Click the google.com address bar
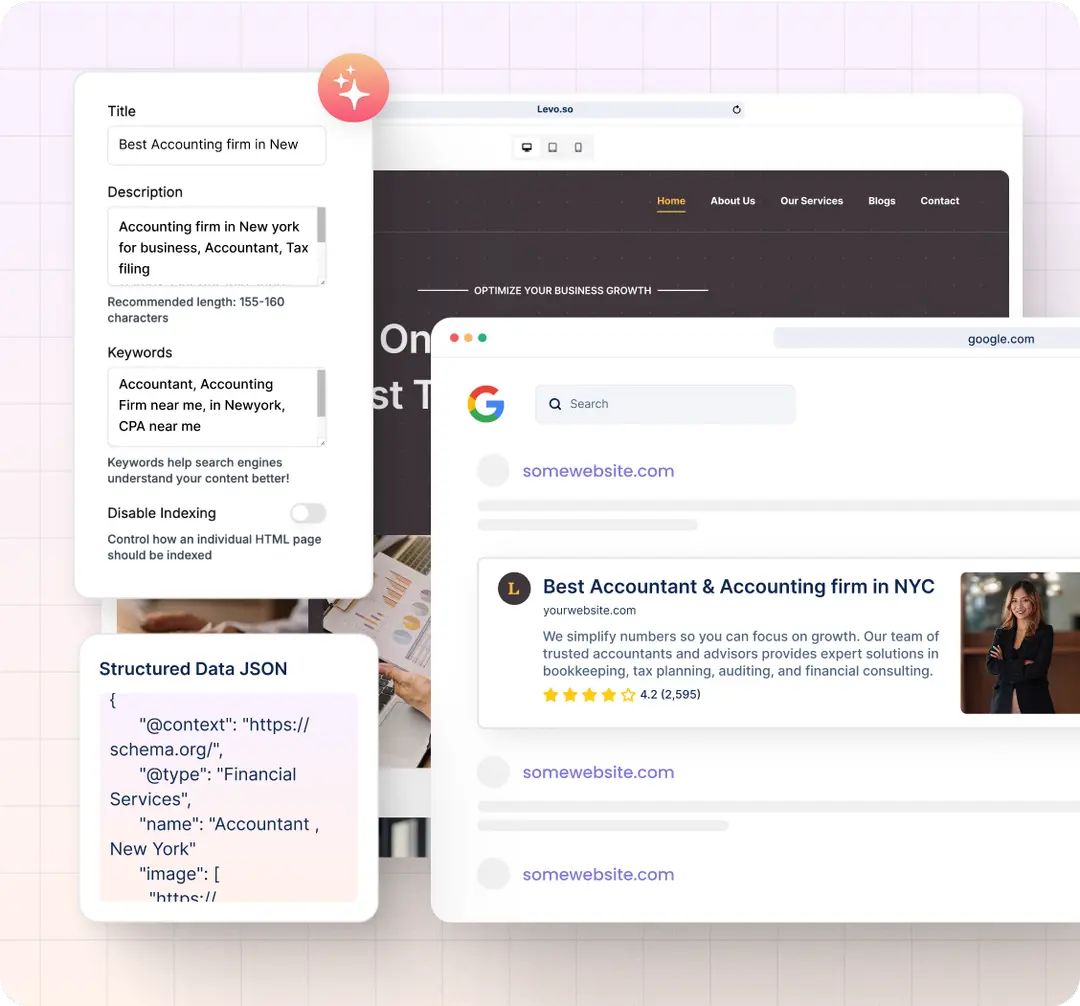Image resolution: width=1080 pixels, height=1006 pixels. (x=926, y=339)
